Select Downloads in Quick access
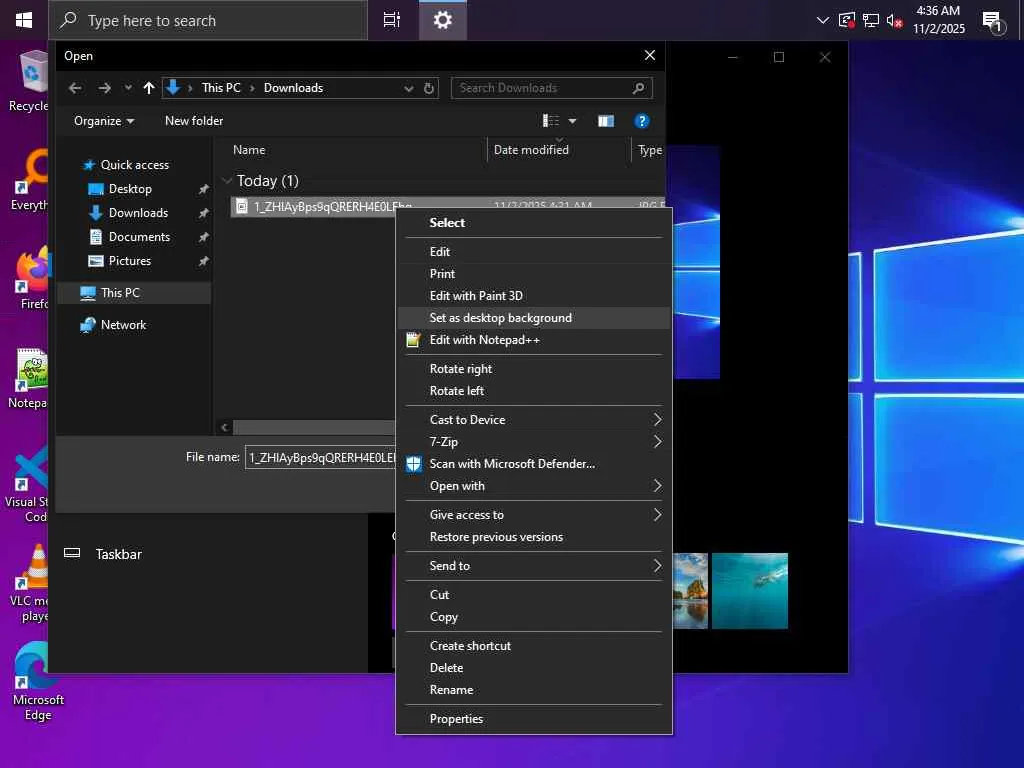This screenshot has height=768, width=1024. [138, 213]
